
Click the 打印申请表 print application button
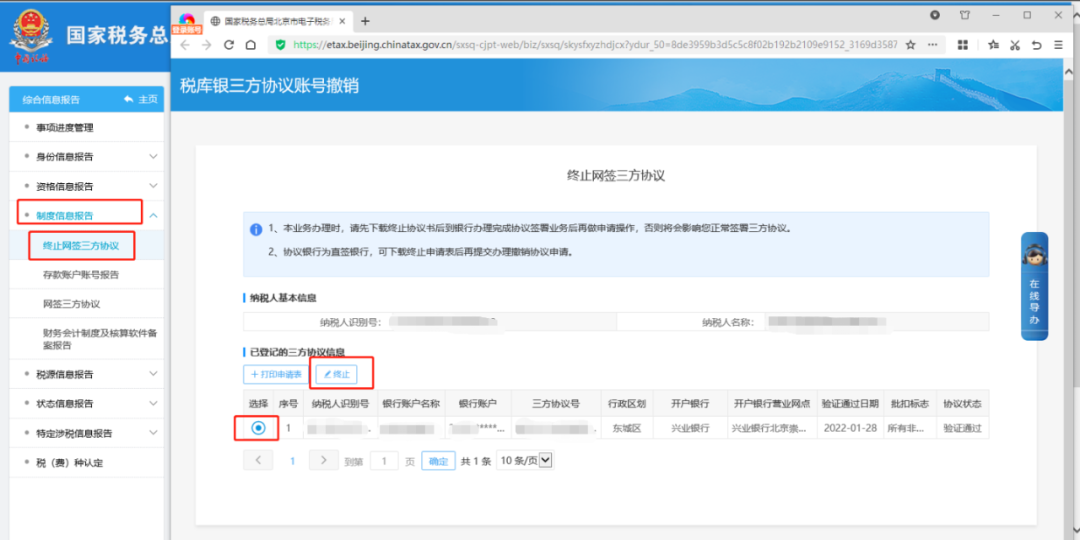[x=276, y=374]
